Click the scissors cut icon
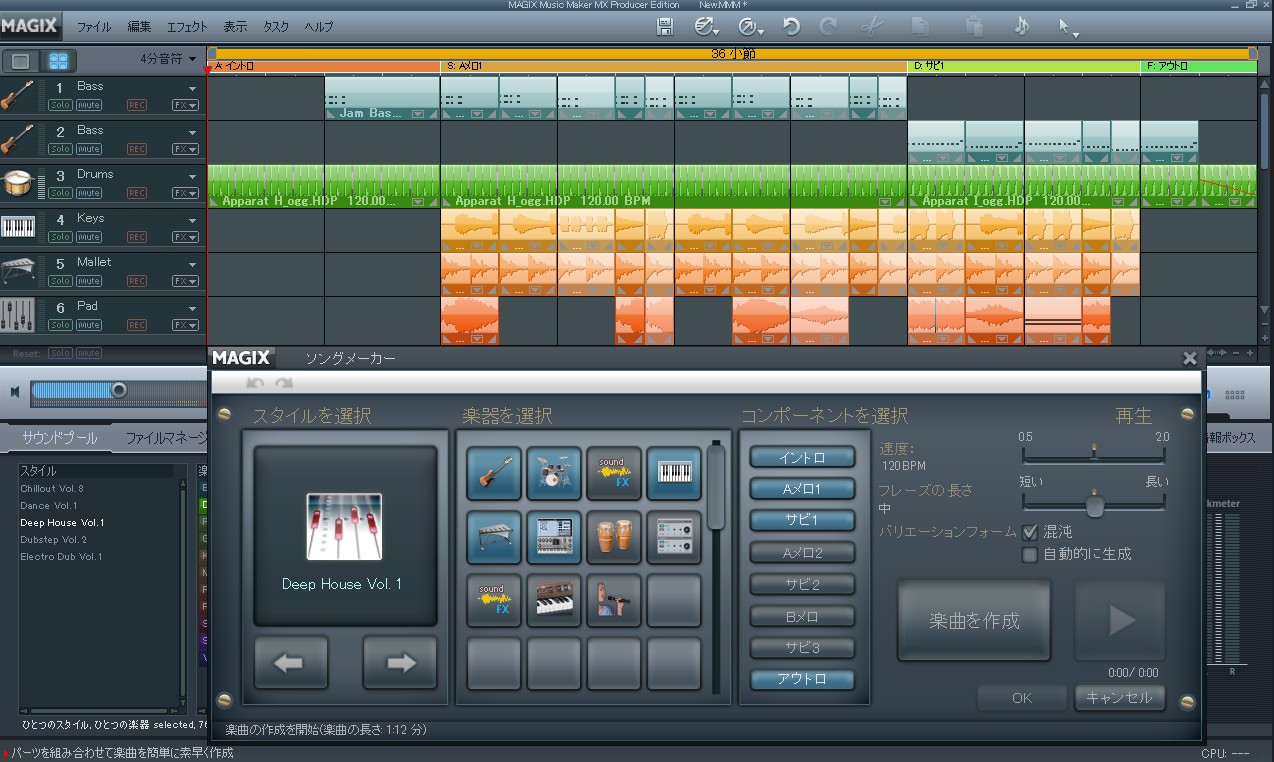Image resolution: width=1274 pixels, height=762 pixels. coord(871,27)
